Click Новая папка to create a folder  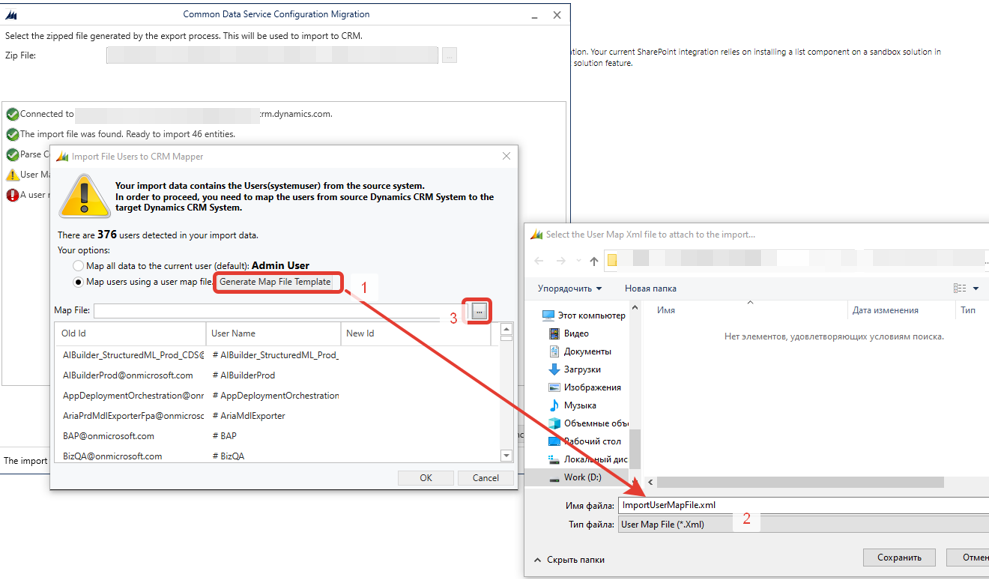(650, 288)
